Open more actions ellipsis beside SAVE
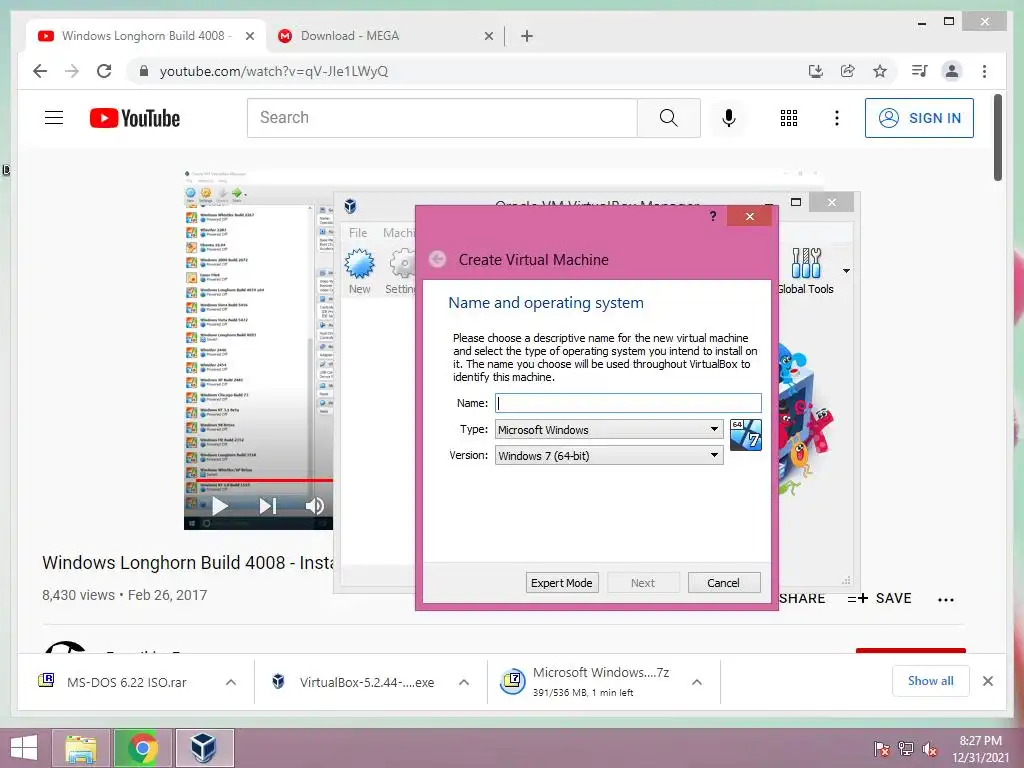Image resolution: width=1024 pixels, height=768 pixels. 946,599
